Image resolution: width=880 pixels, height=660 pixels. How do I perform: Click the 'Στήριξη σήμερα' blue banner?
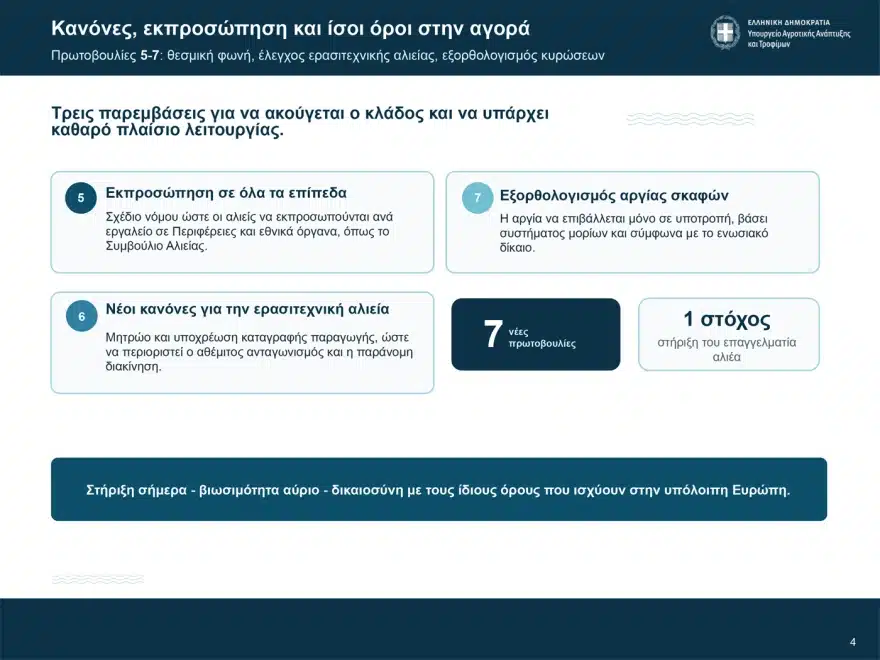[x=439, y=489]
